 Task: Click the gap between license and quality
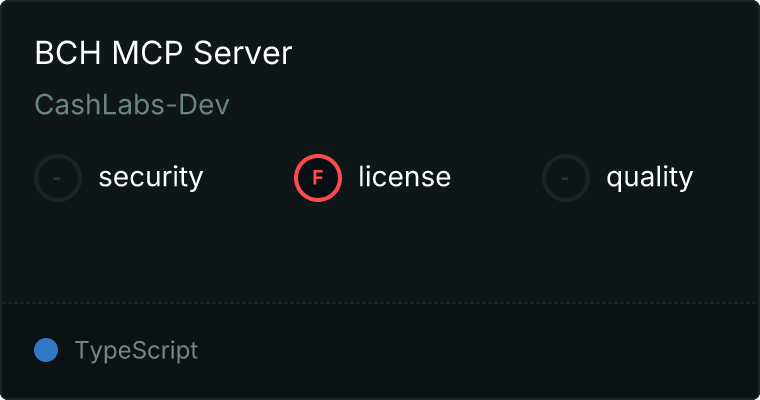(x=497, y=178)
